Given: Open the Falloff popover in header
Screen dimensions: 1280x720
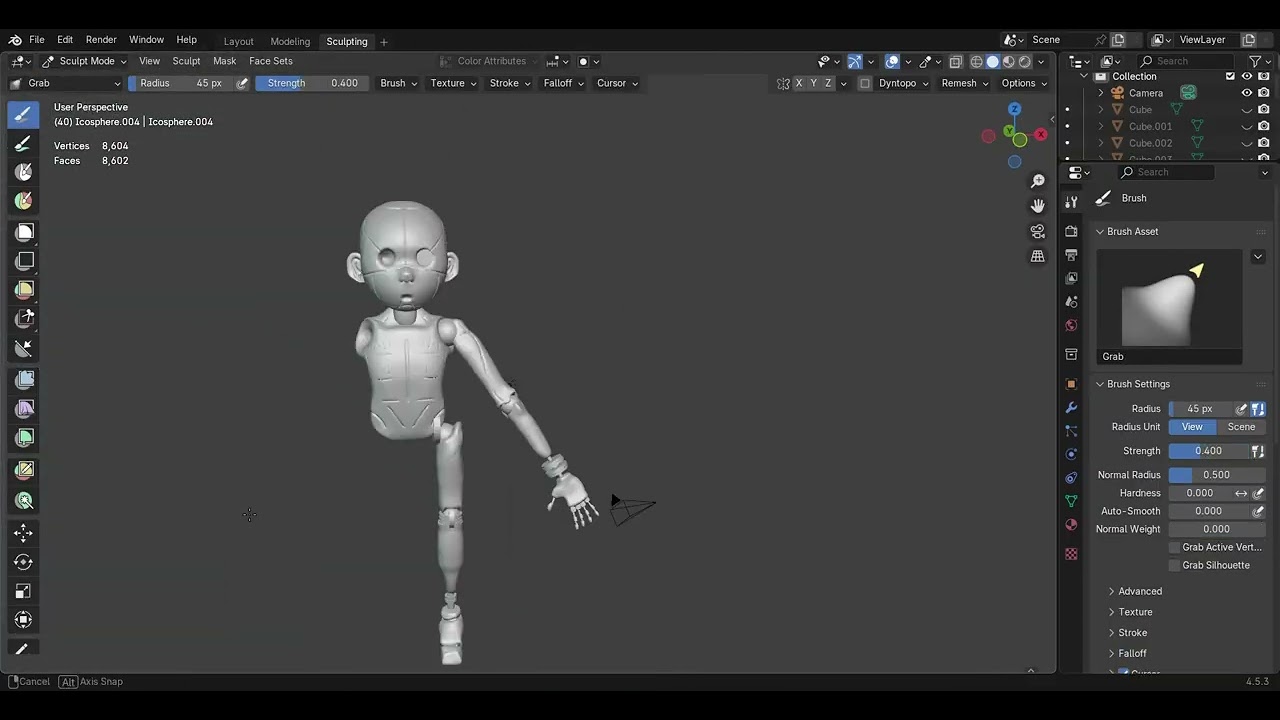Looking at the screenshot, I should [x=563, y=83].
